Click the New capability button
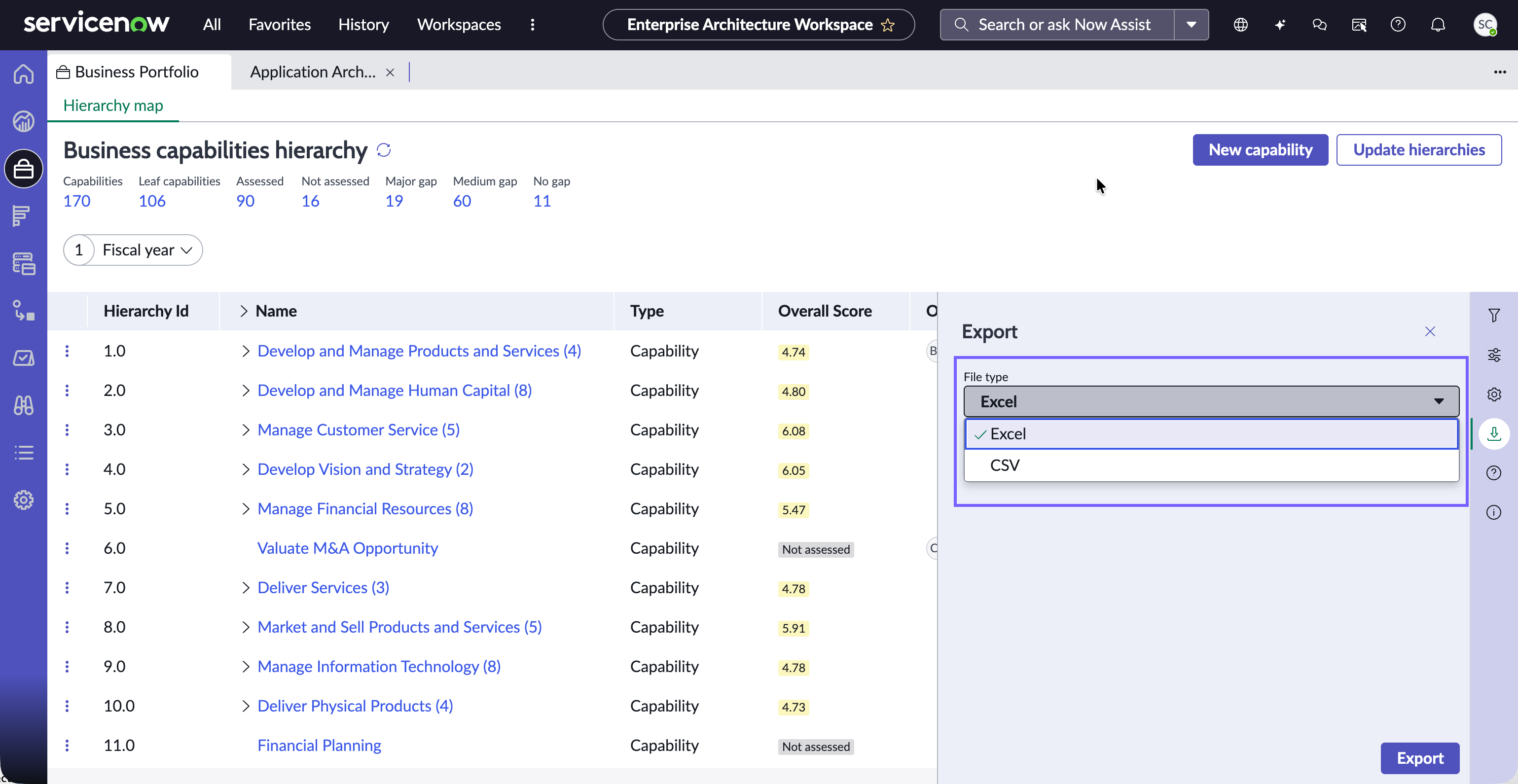Viewport: 1518px width, 784px height. coord(1261,150)
